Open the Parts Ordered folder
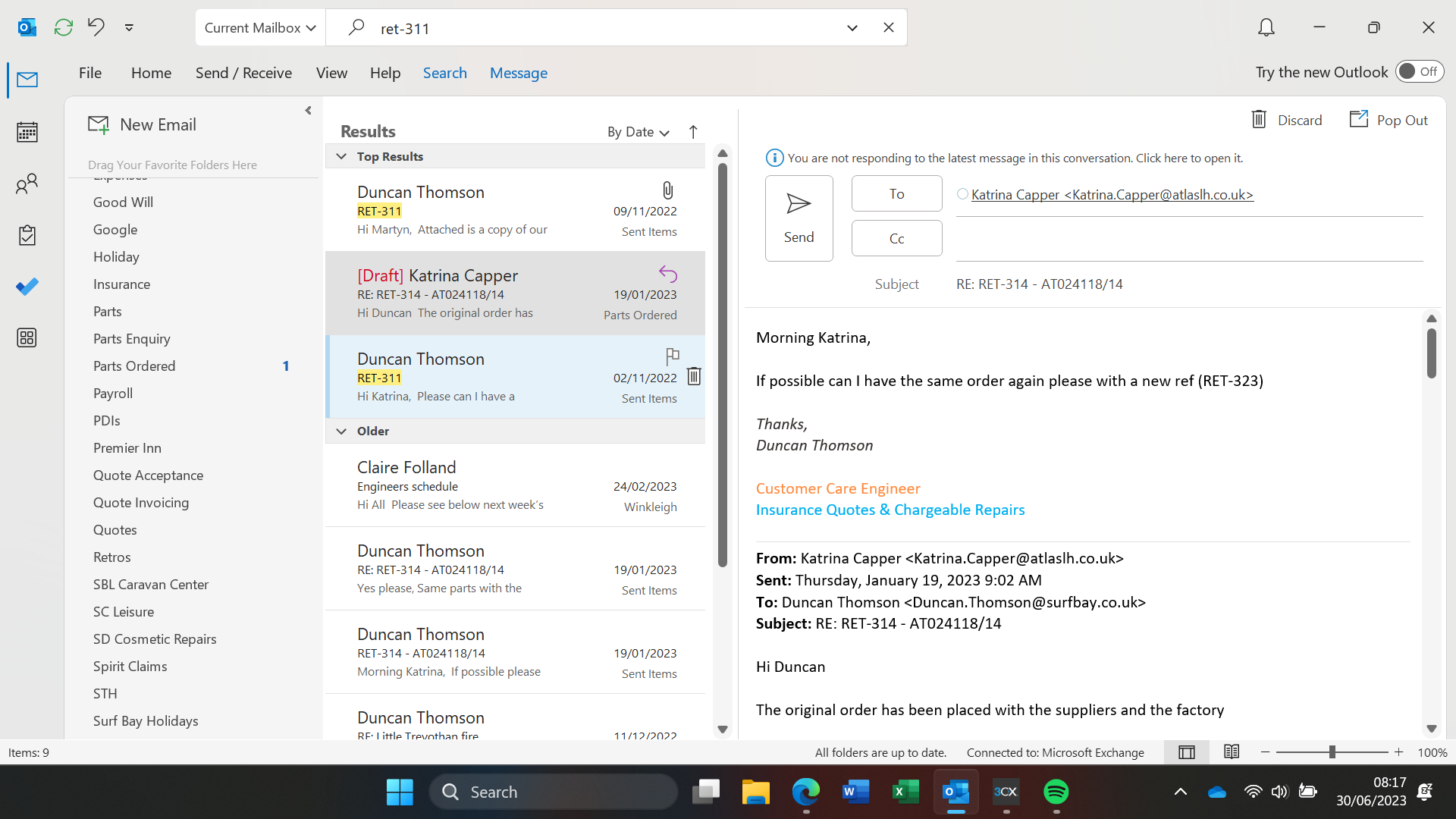This screenshot has height=819, width=1456. [134, 366]
